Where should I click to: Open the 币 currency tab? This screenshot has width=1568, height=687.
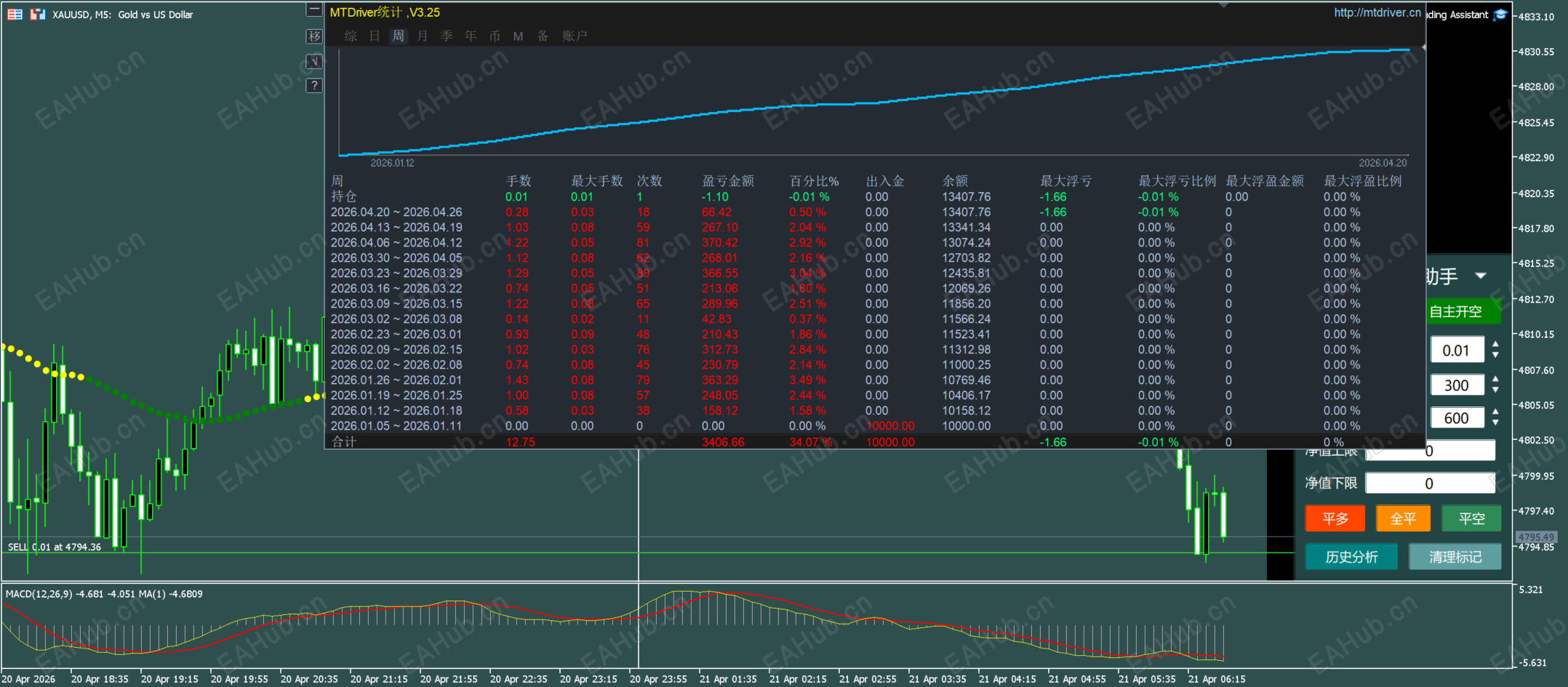pos(495,36)
